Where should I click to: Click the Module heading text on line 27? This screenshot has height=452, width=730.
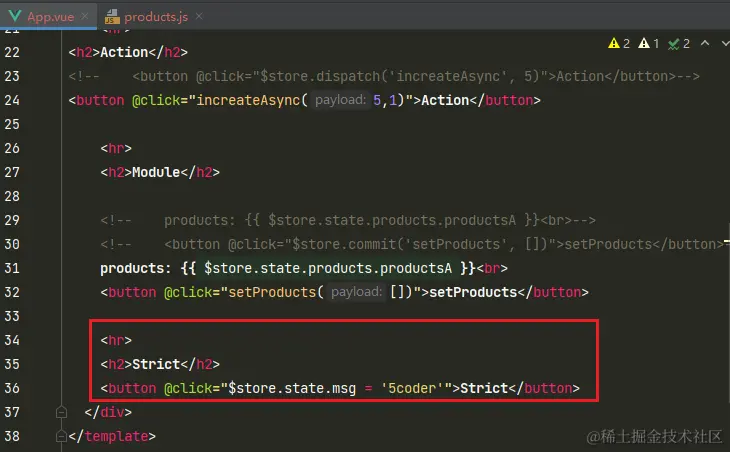pos(156,172)
